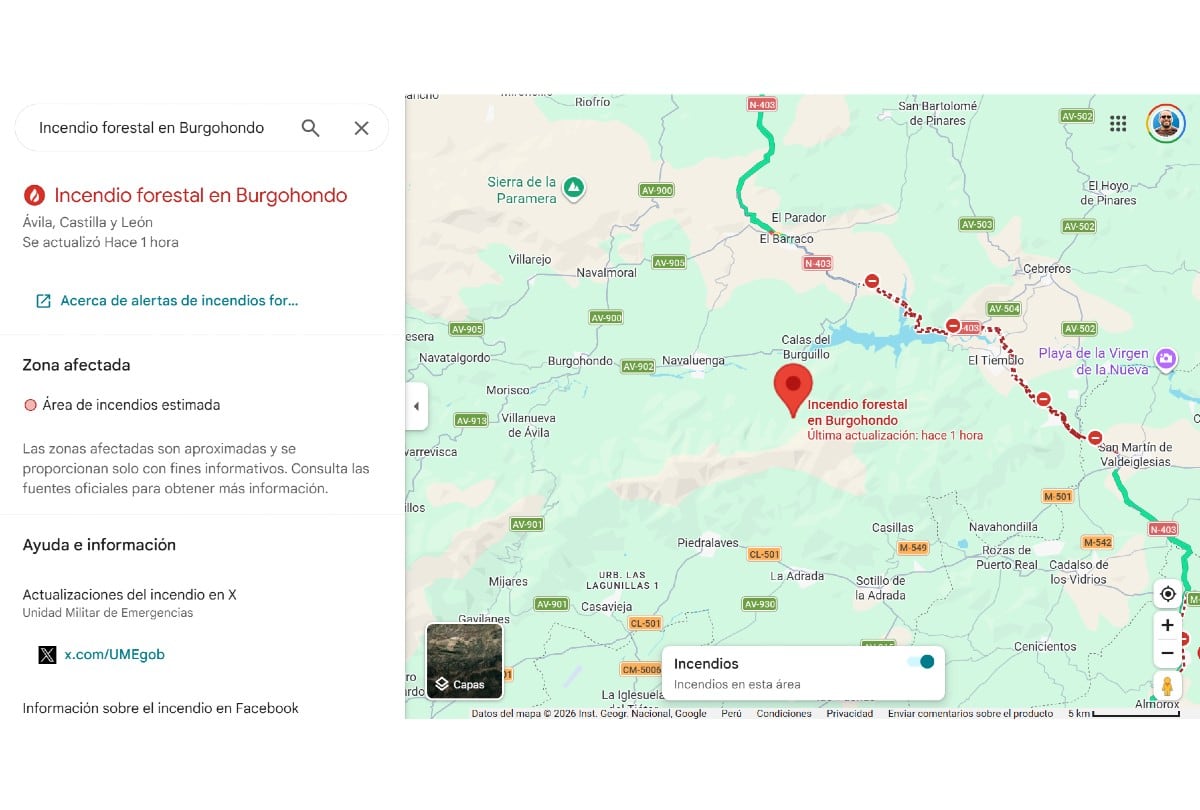This screenshot has height=810, width=1200.
Task: Zoom out on the map
Action: click(1168, 654)
